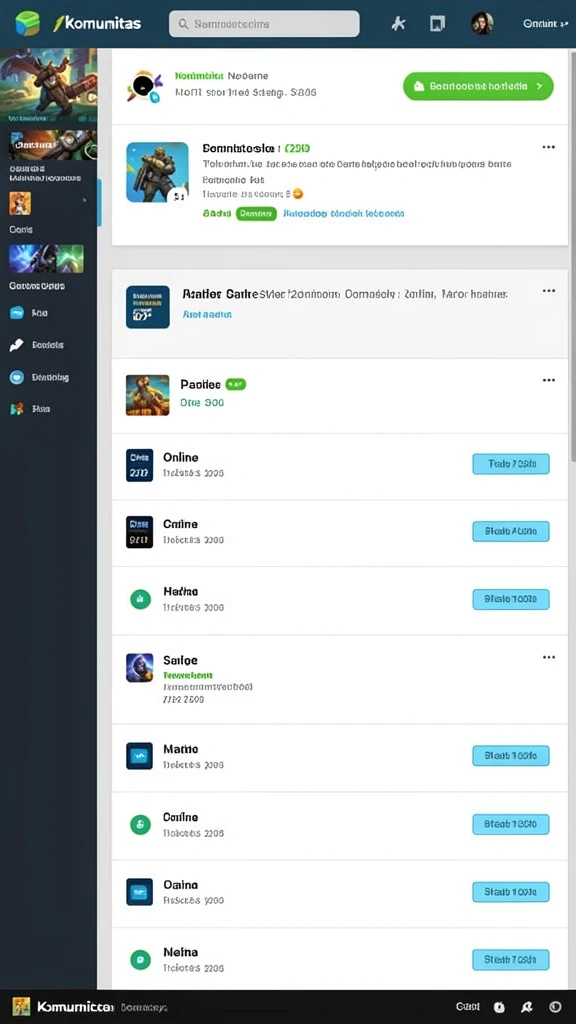Open the Bondcis sidebar menu item label

[x=48, y=345]
